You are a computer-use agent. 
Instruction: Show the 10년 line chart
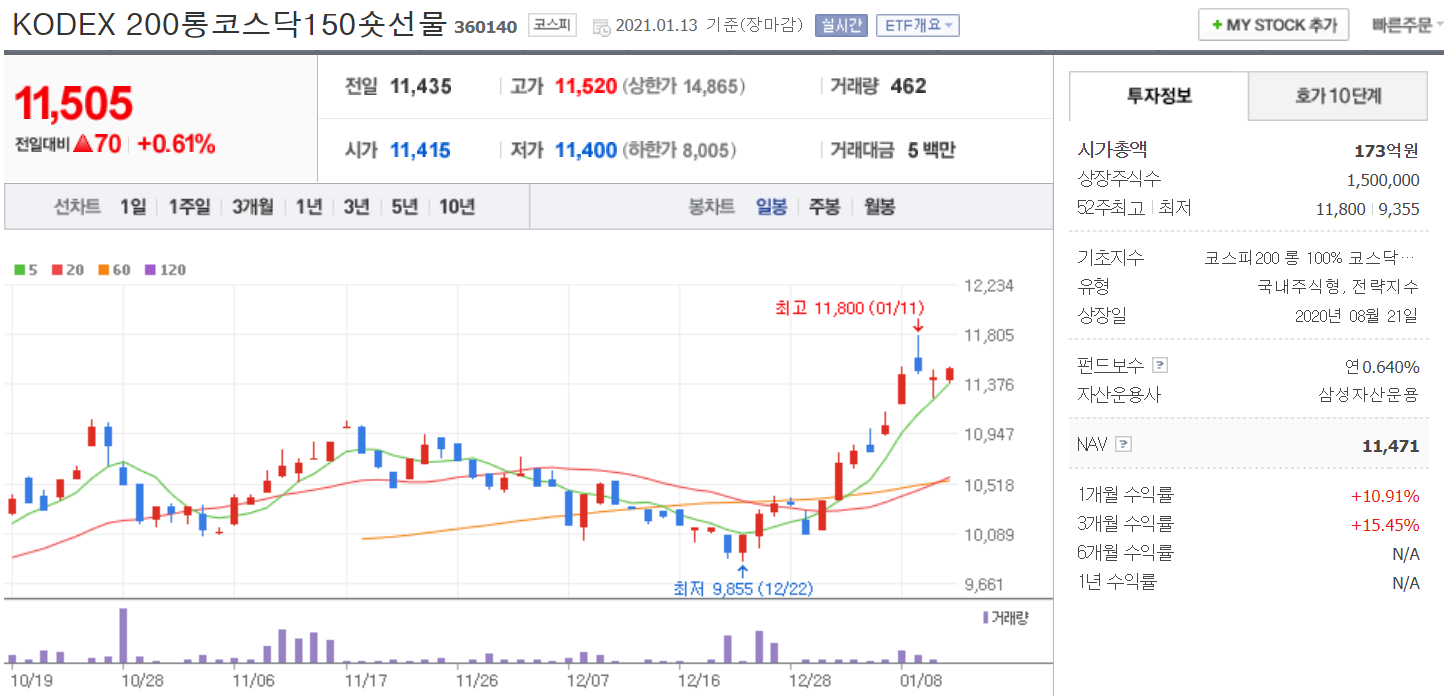coord(456,207)
